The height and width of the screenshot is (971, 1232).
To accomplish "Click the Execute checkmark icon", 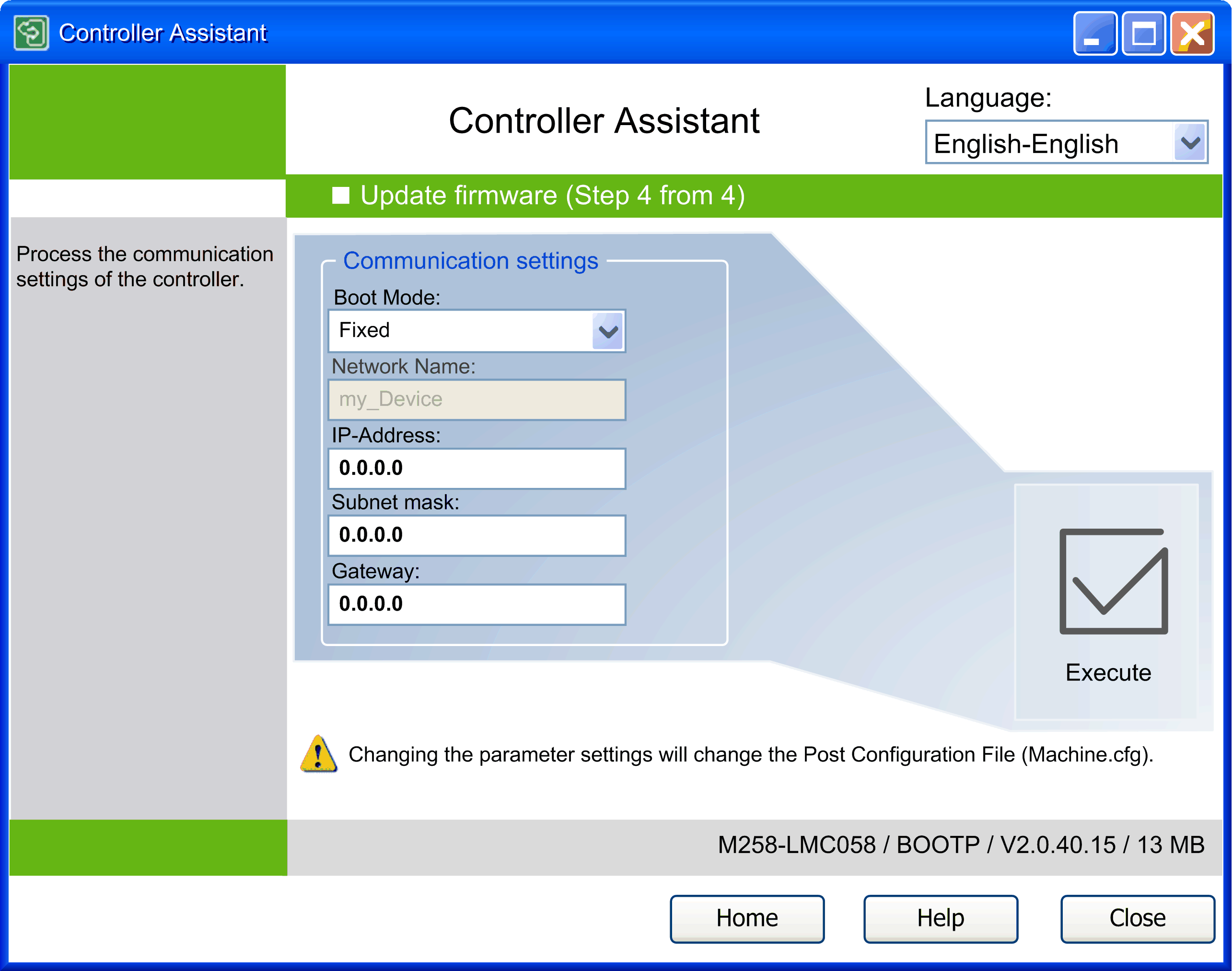I will [1113, 581].
